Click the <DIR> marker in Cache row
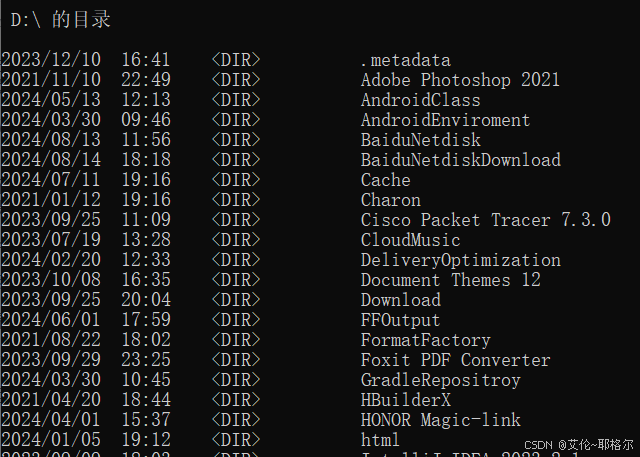640x457 pixels. click(x=236, y=180)
